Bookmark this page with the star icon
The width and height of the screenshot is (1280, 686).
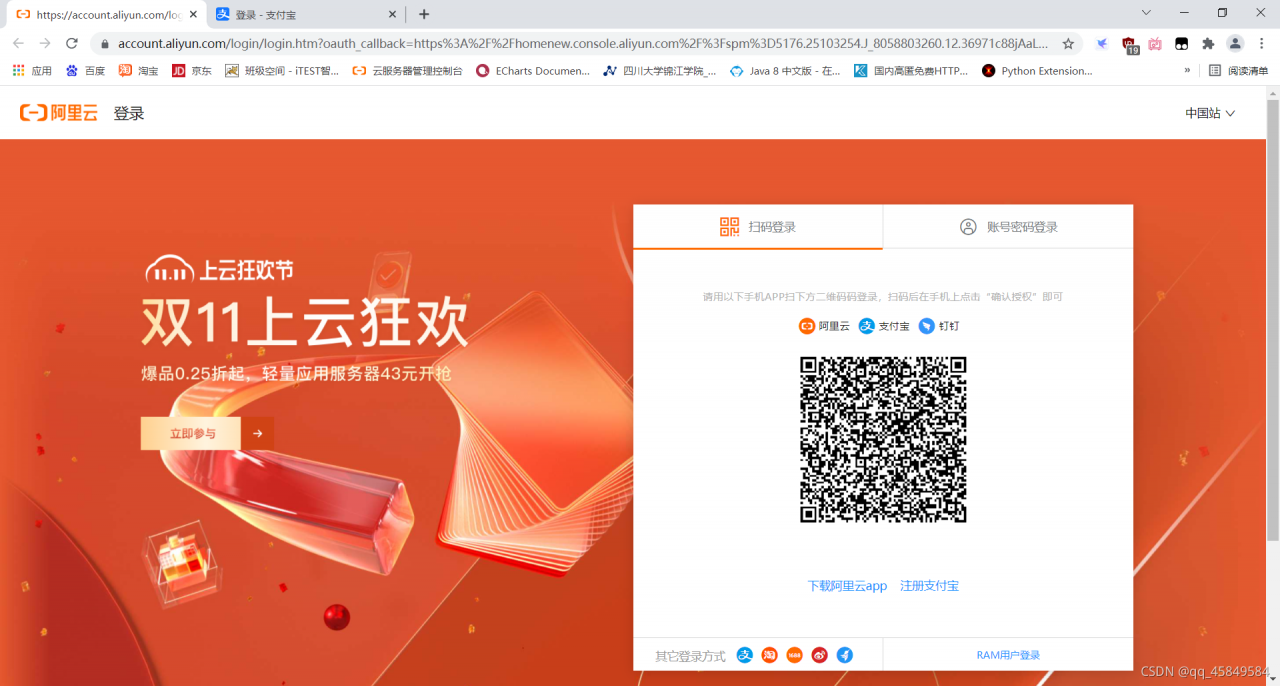[1068, 43]
